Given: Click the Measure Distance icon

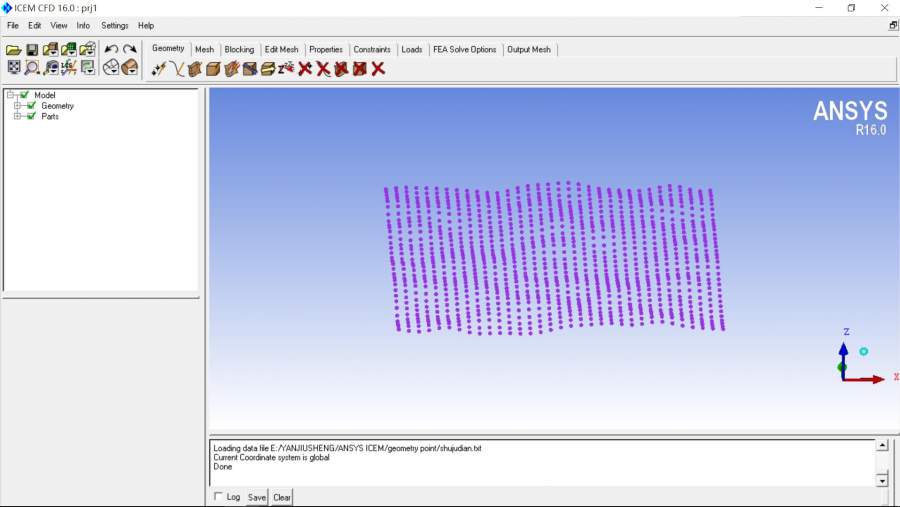Looking at the screenshot, I should point(51,68).
